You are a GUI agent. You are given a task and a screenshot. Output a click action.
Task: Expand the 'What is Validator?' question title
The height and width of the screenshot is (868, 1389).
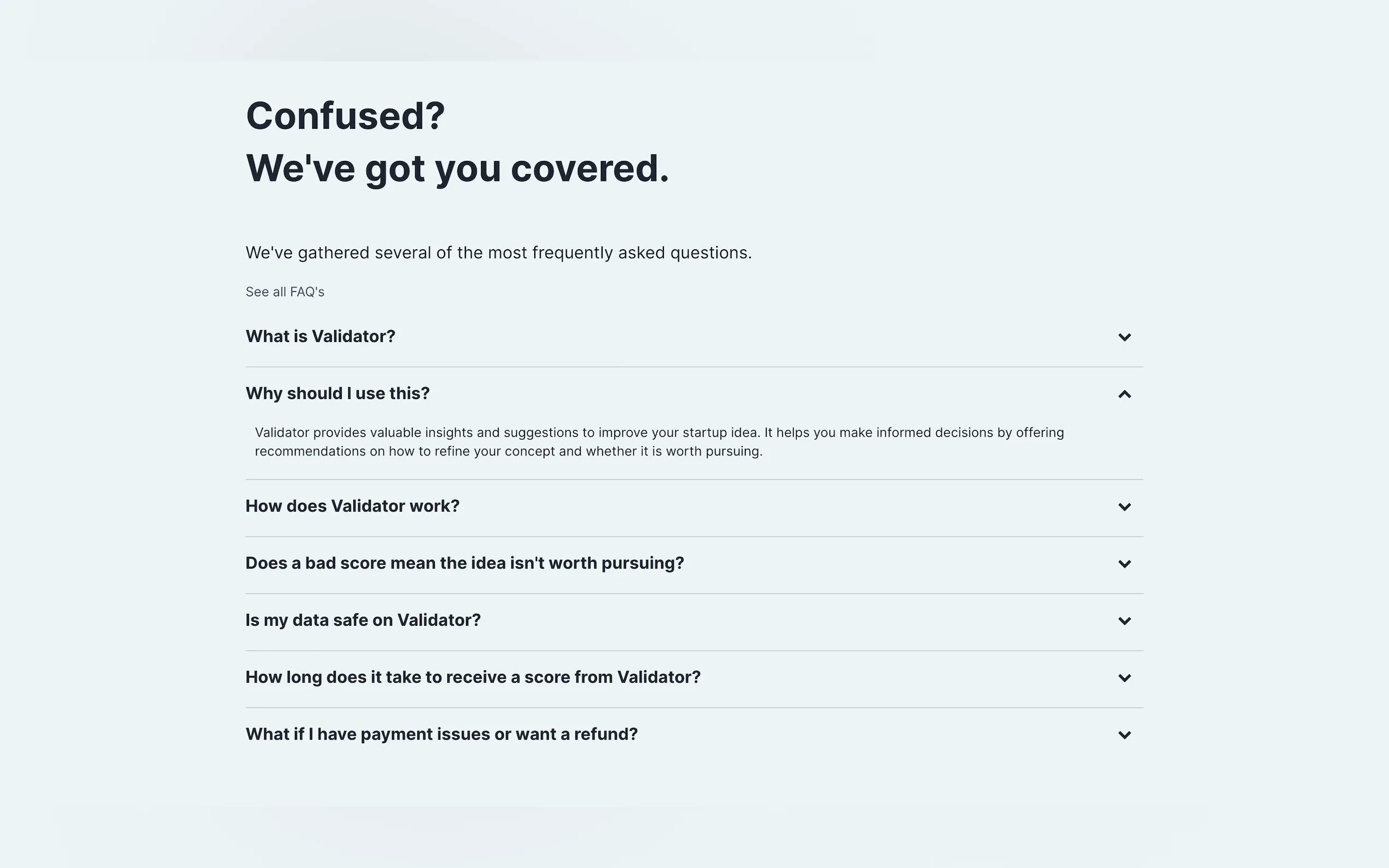pyautogui.click(x=320, y=336)
